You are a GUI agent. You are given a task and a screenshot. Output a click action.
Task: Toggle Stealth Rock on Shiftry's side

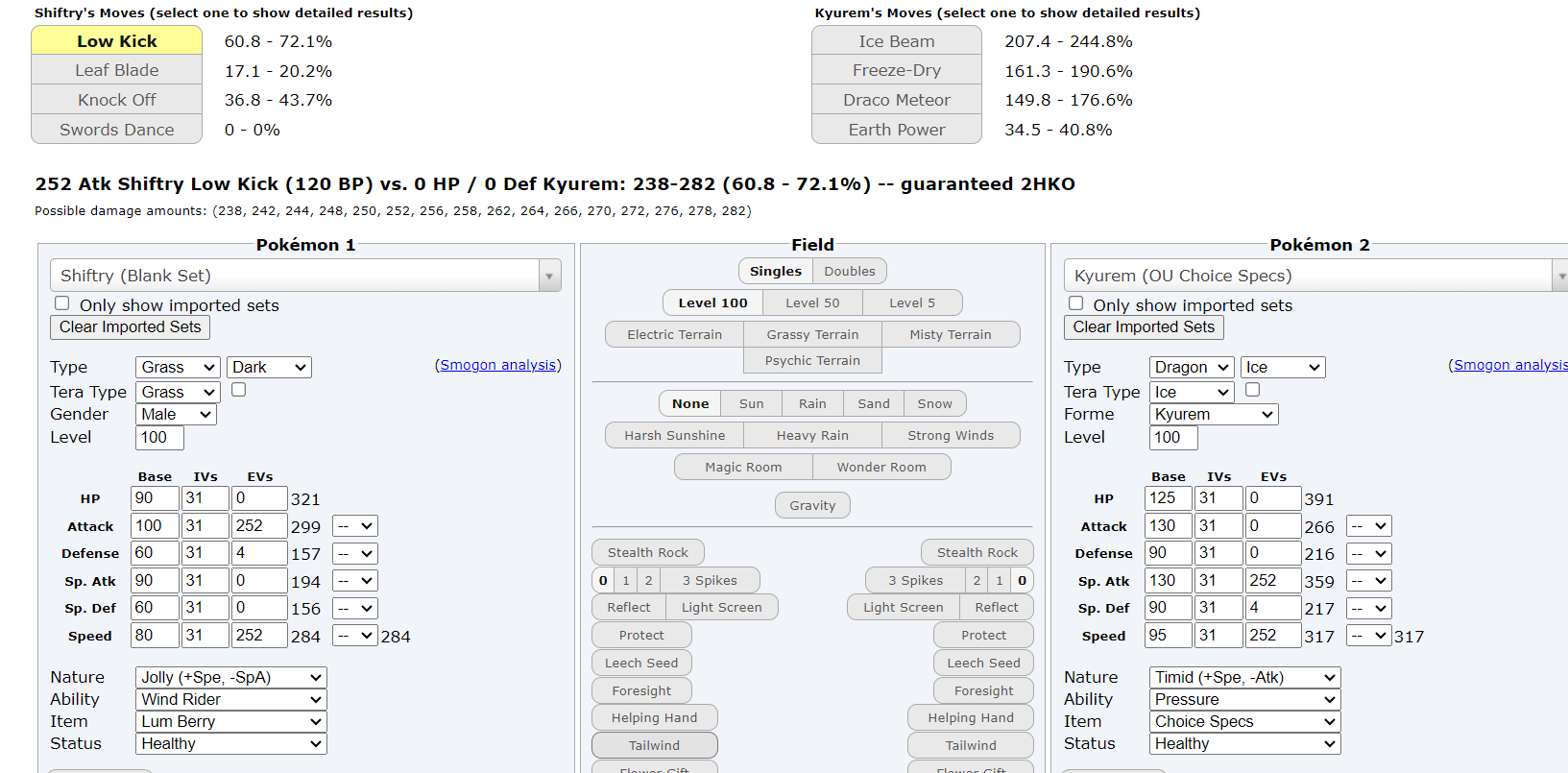pyautogui.click(x=648, y=552)
